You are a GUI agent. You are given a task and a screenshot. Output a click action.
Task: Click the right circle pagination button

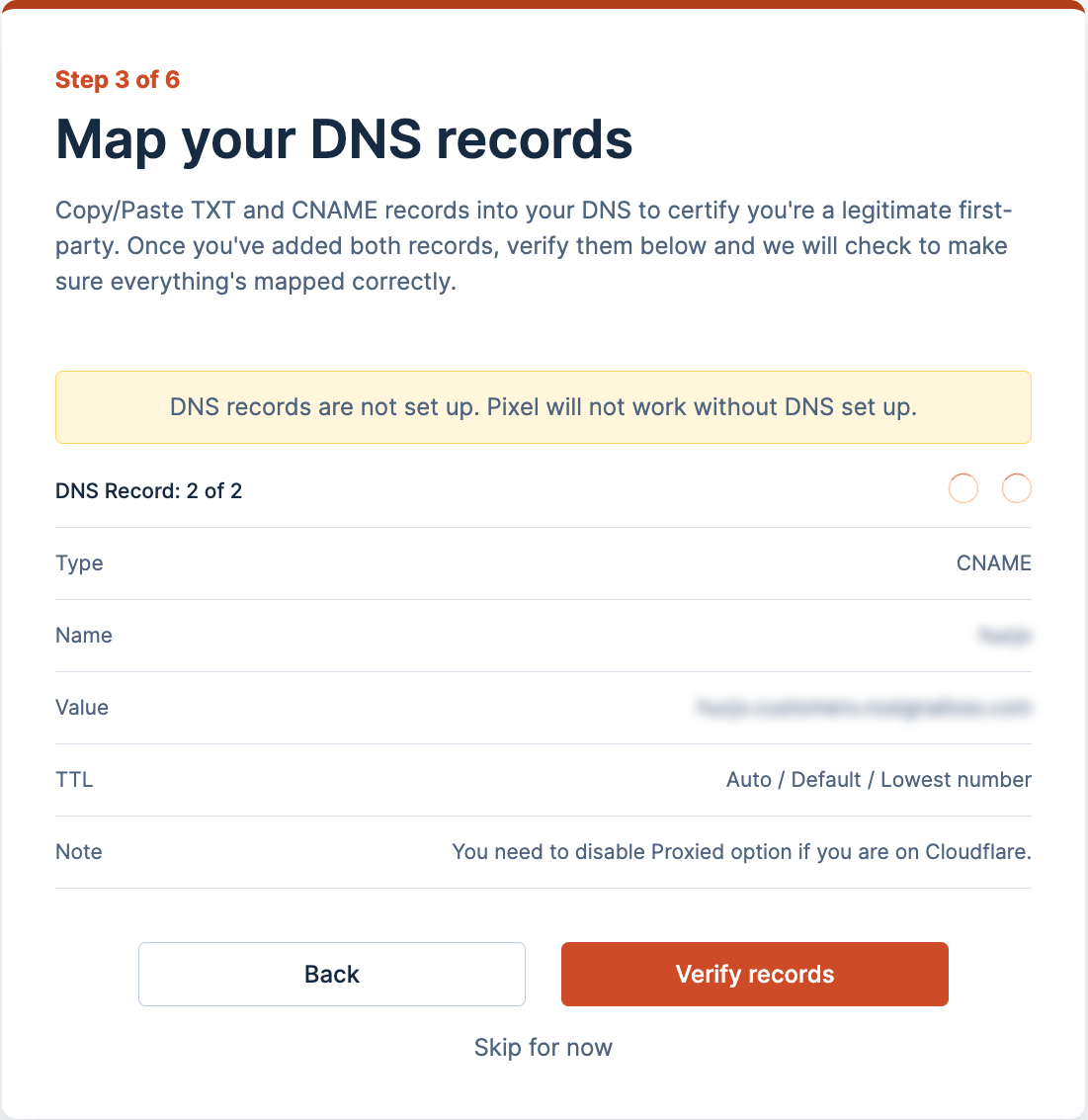[1017, 488]
